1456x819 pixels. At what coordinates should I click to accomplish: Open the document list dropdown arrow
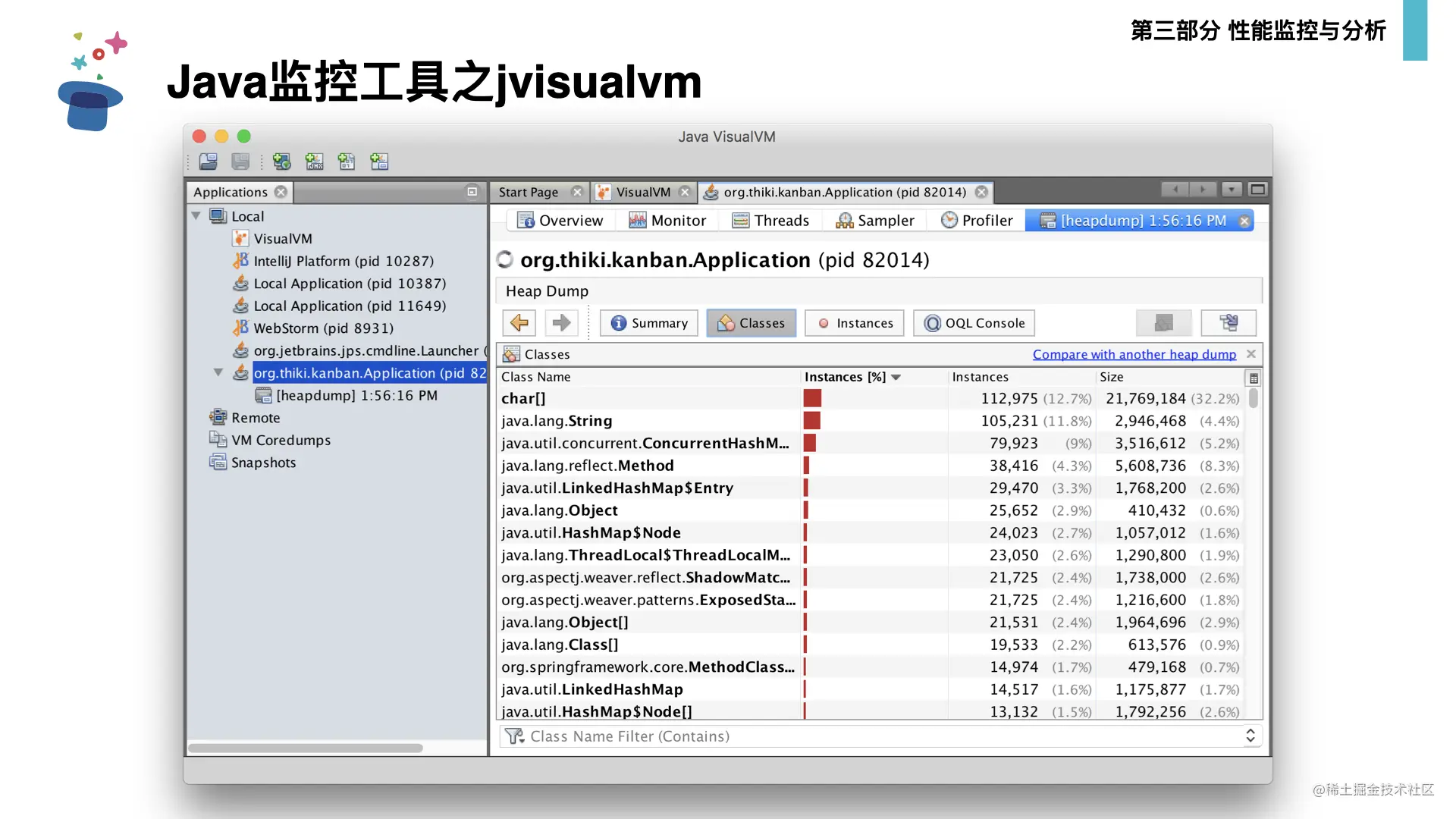click(1232, 190)
